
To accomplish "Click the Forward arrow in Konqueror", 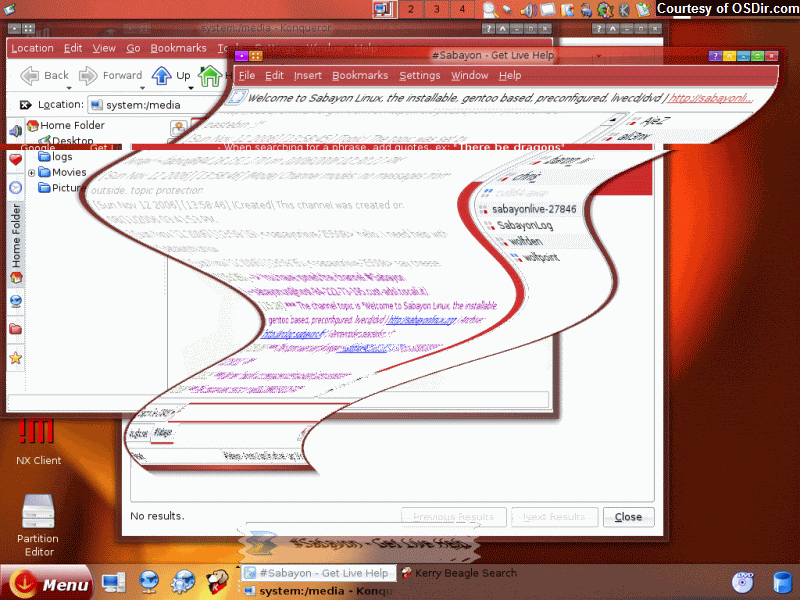I will [x=88, y=76].
